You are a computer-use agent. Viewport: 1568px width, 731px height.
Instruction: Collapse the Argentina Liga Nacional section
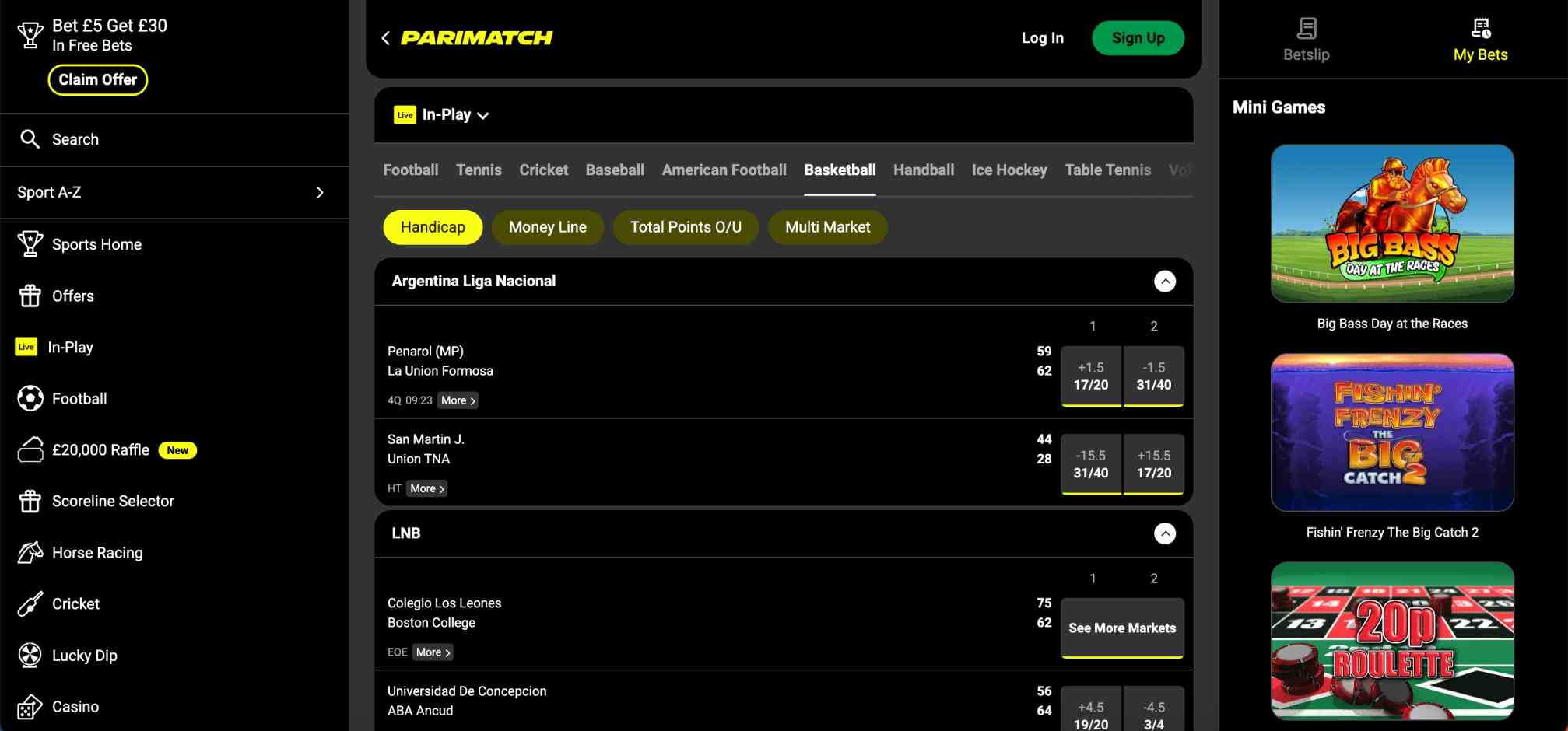coord(1165,282)
